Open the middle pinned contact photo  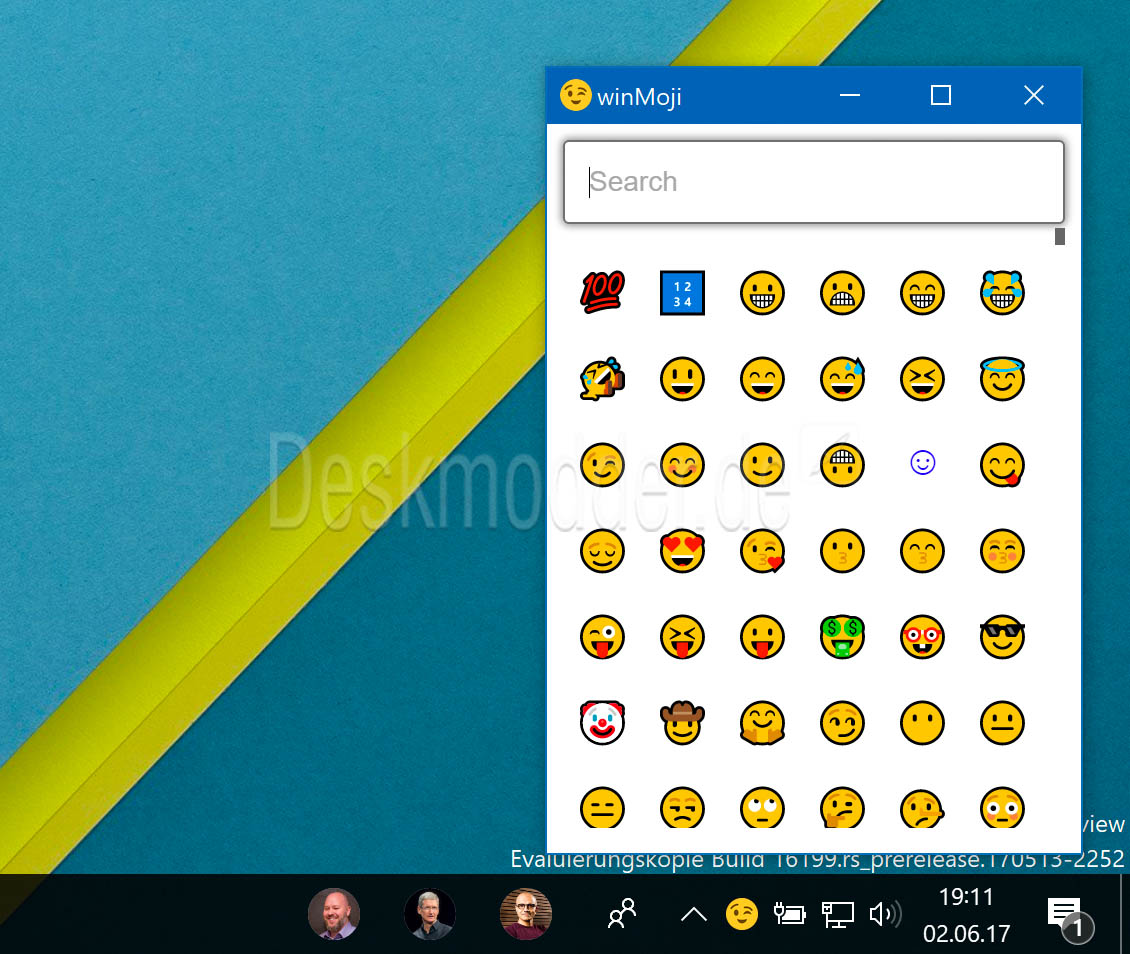click(430, 914)
